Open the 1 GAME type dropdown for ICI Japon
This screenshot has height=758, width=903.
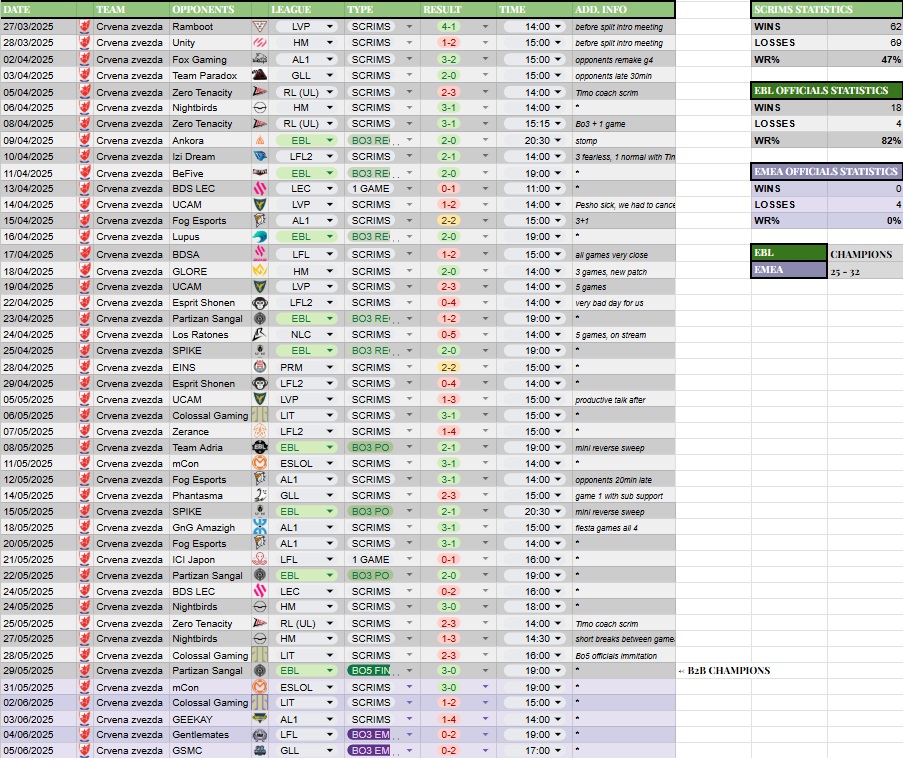tap(409, 559)
